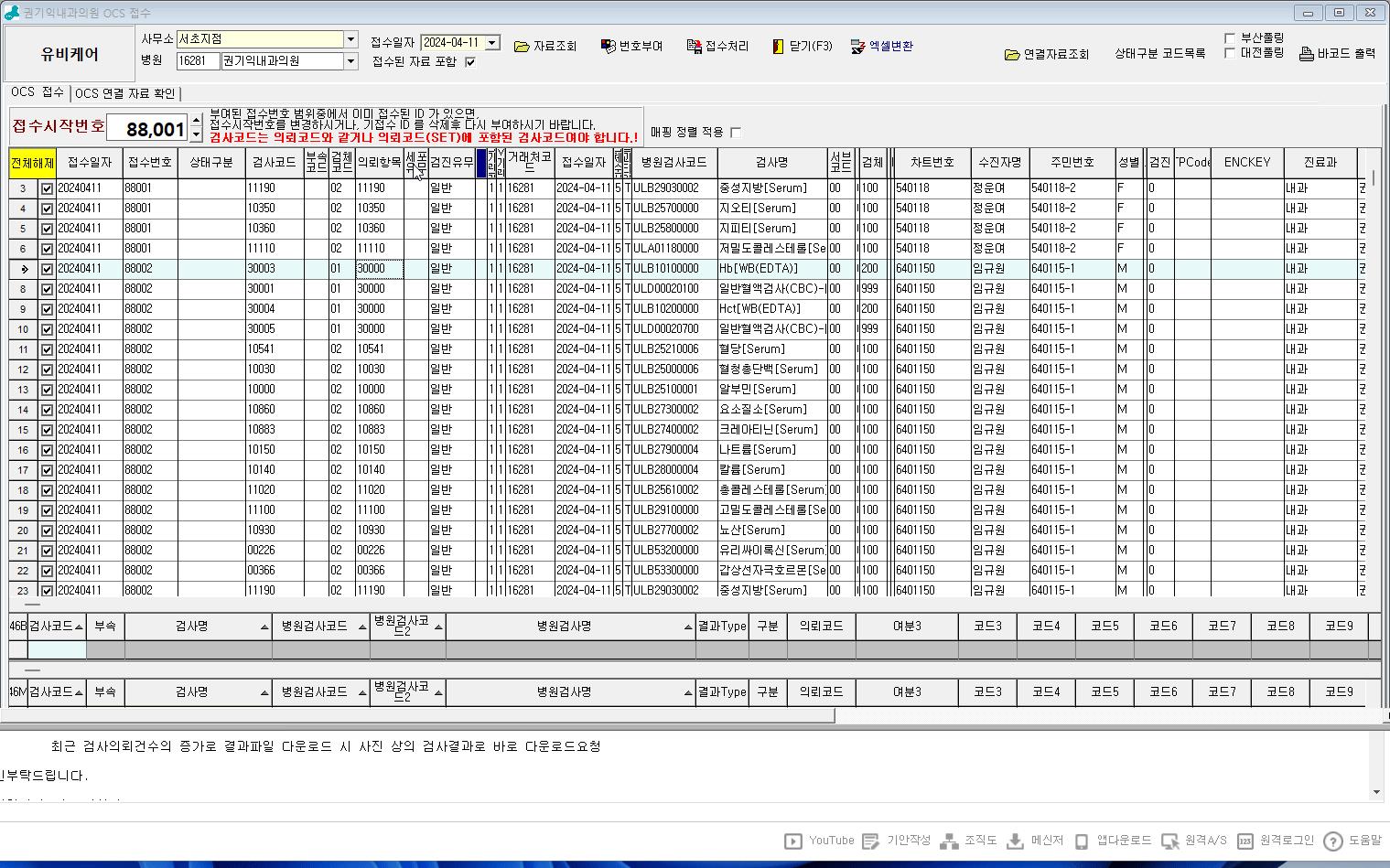Expand the 사무소 dropdown
1390x868 pixels.
pyautogui.click(x=350, y=39)
